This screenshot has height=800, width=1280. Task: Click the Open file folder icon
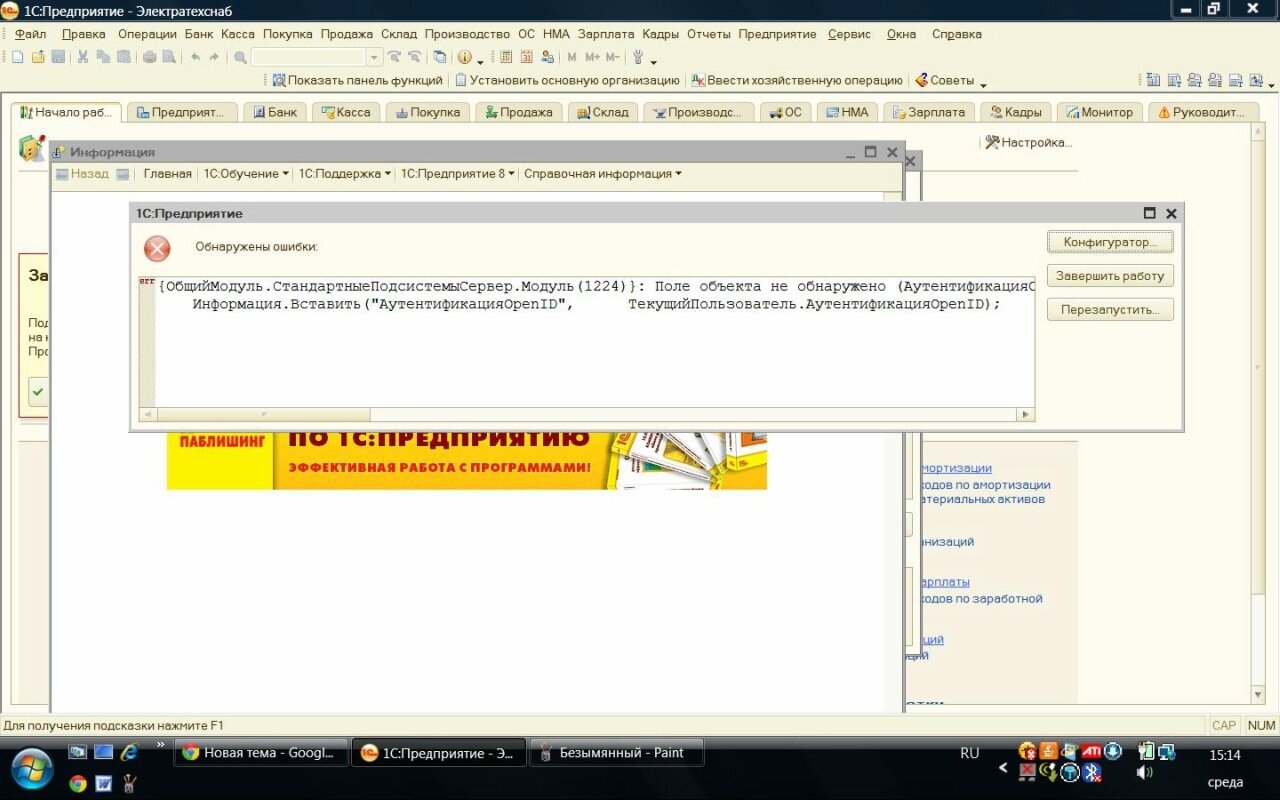tap(38, 57)
